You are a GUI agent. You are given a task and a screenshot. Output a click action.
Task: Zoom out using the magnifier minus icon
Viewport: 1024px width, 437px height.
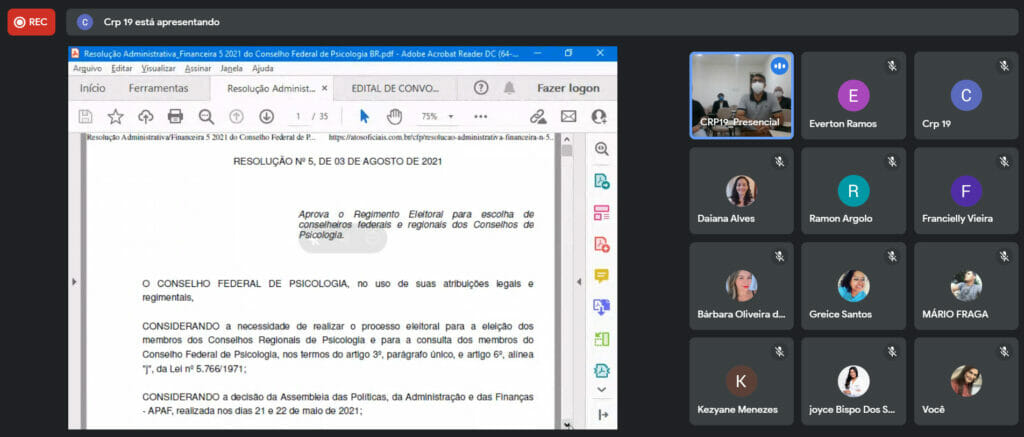pos(206,116)
